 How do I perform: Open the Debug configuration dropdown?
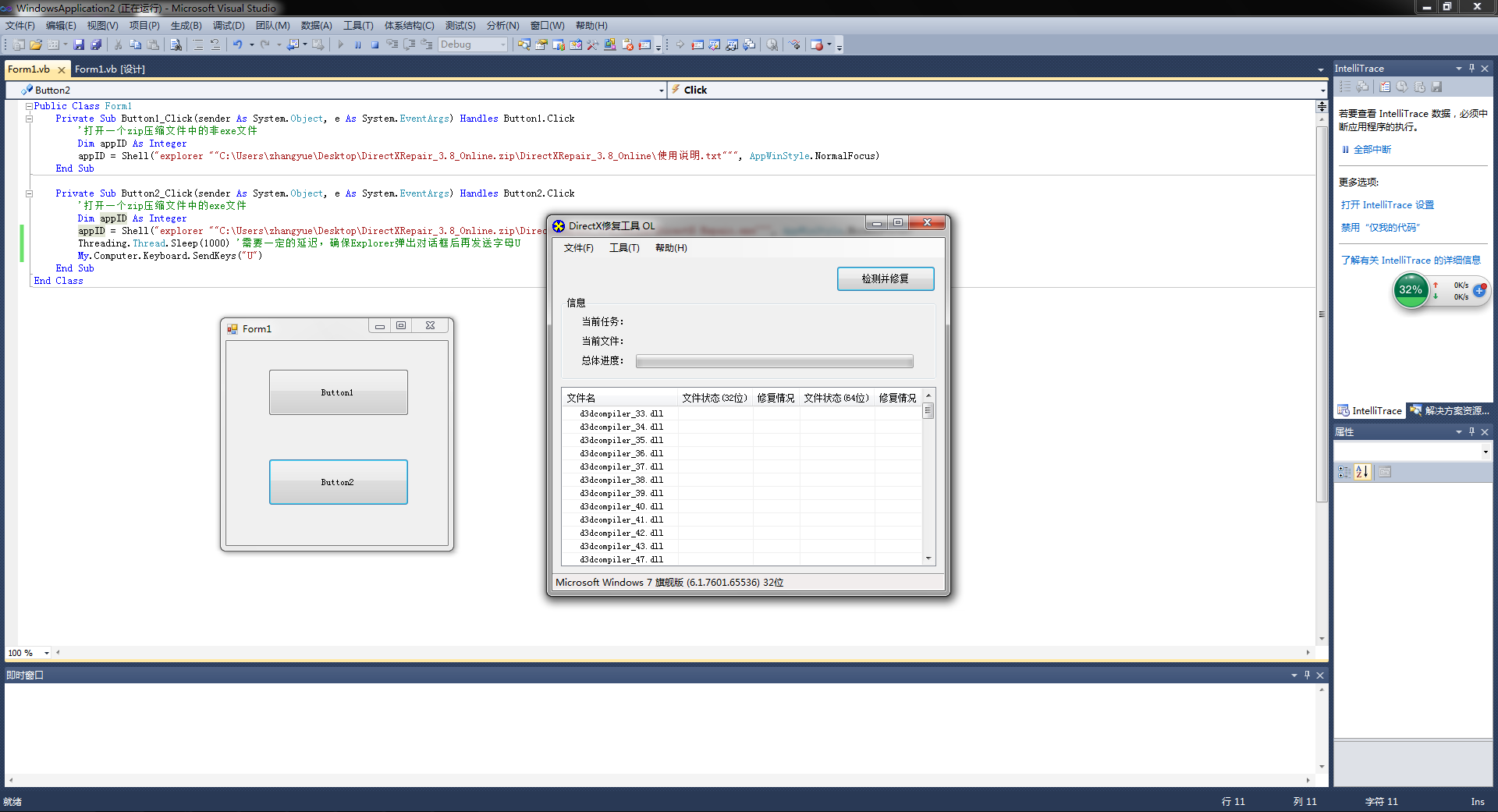[502, 44]
